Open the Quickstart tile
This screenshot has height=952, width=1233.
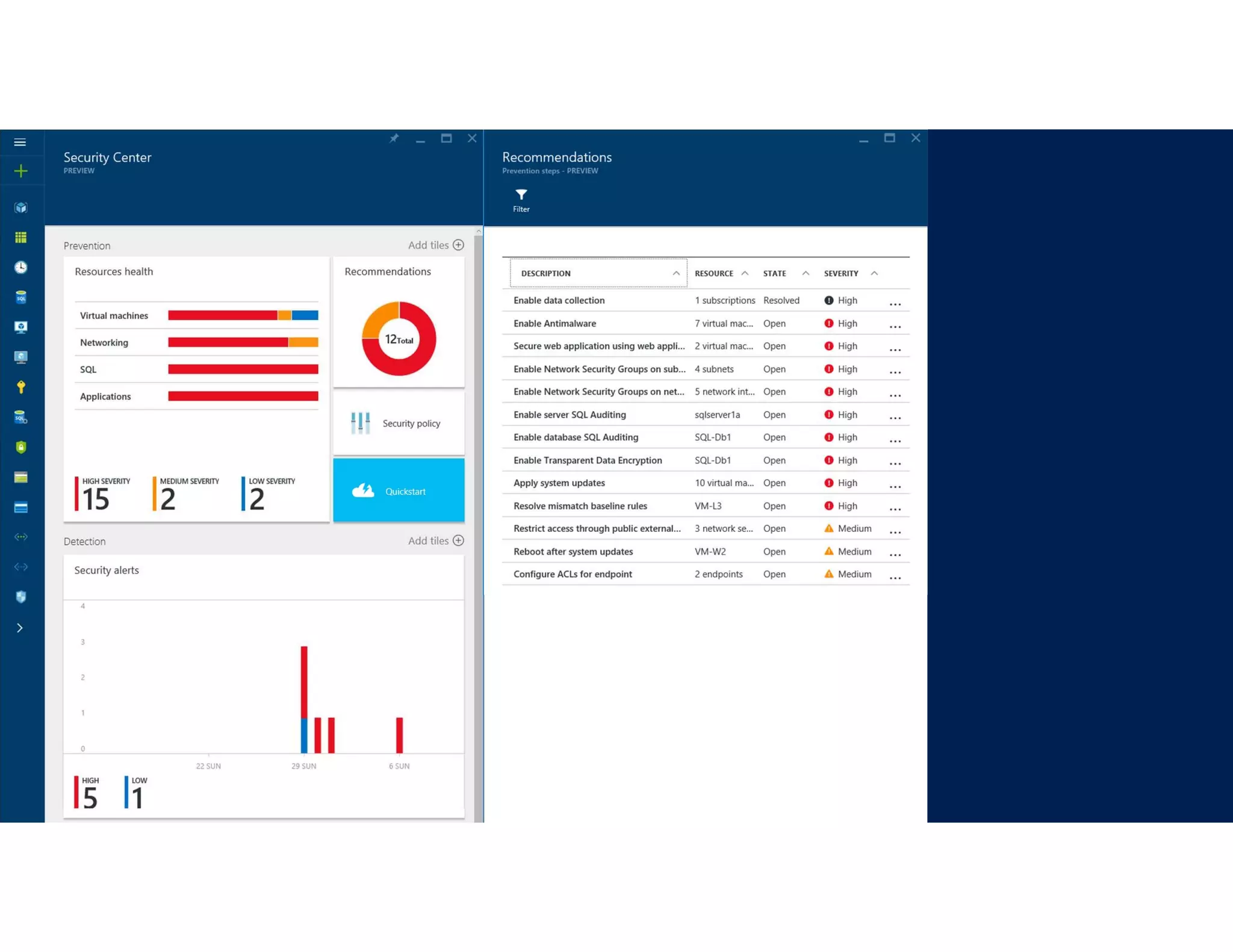(x=399, y=490)
